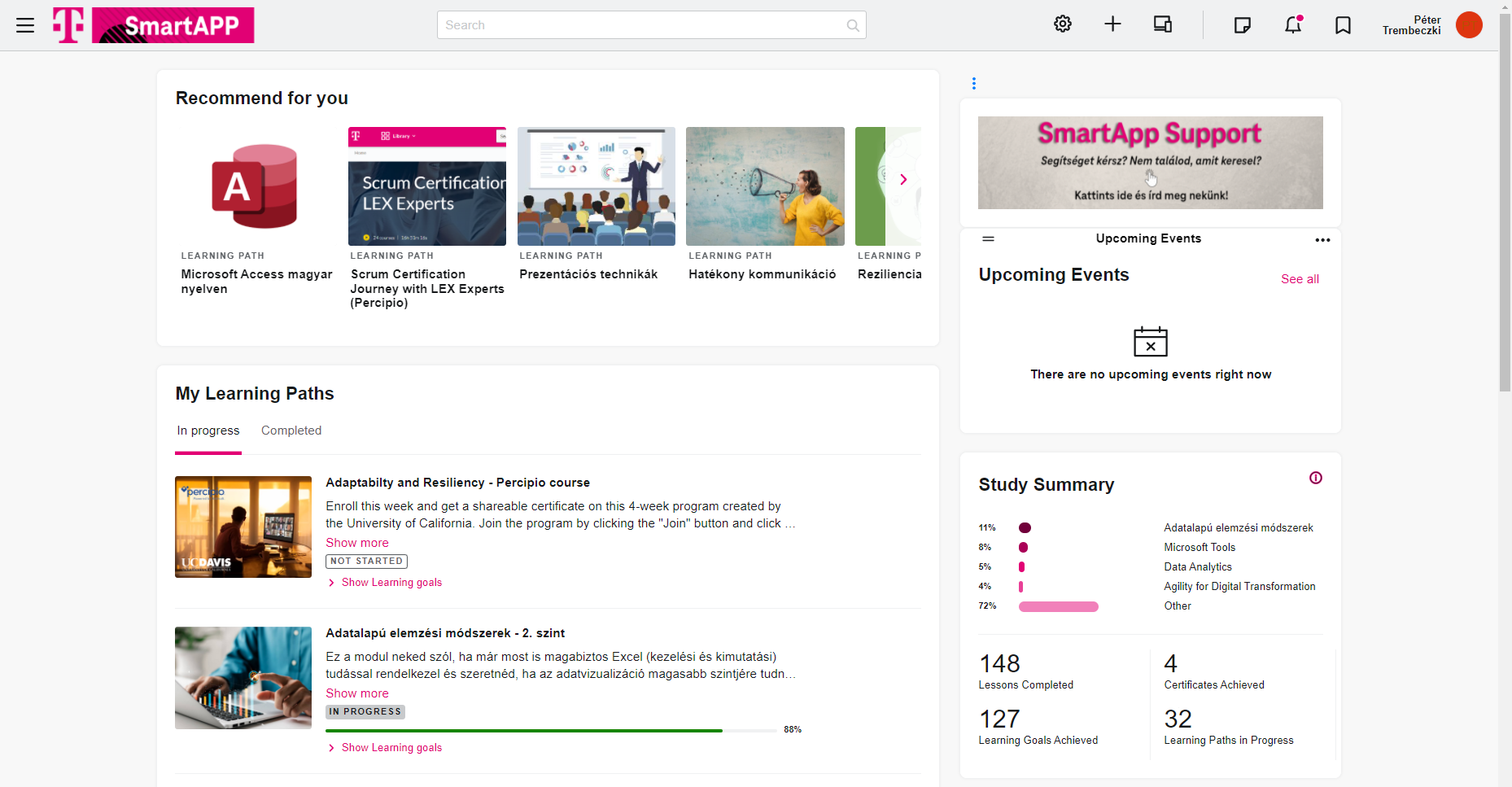Screen dimensions: 1512x787
Task: Click the Upcoming Events drag handle icon
Action: pyautogui.click(x=989, y=238)
